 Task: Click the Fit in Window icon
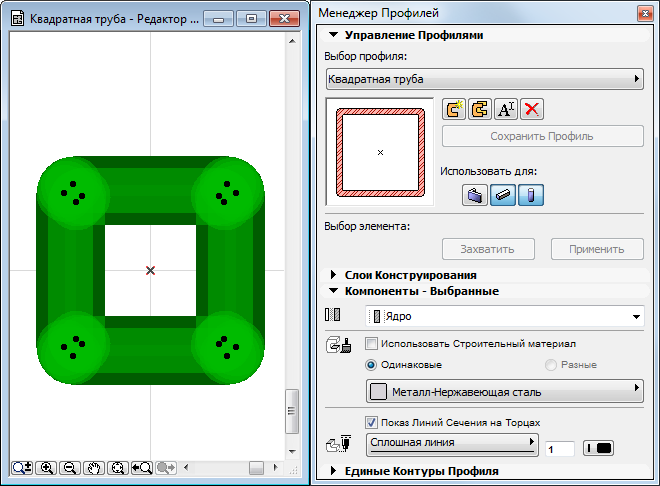coord(118,467)
